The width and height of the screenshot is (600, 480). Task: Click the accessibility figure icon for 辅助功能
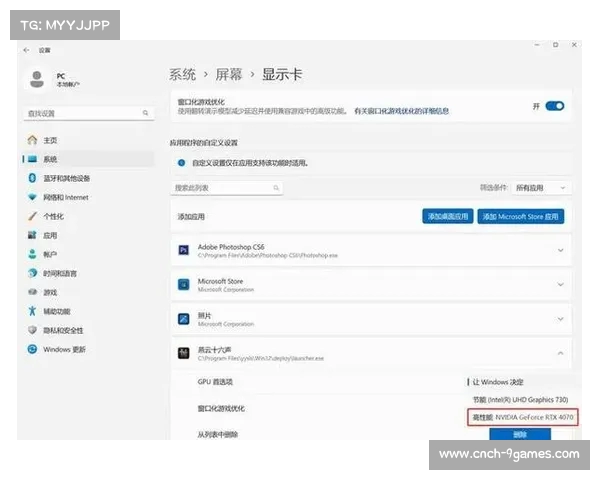pos(33,311)
